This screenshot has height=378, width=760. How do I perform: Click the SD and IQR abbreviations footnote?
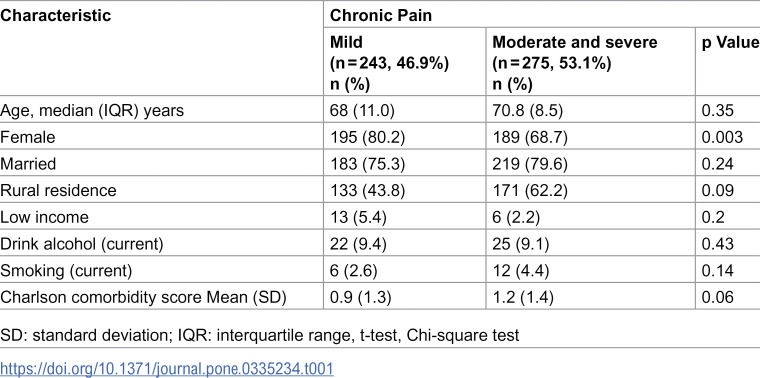point(260,335)
